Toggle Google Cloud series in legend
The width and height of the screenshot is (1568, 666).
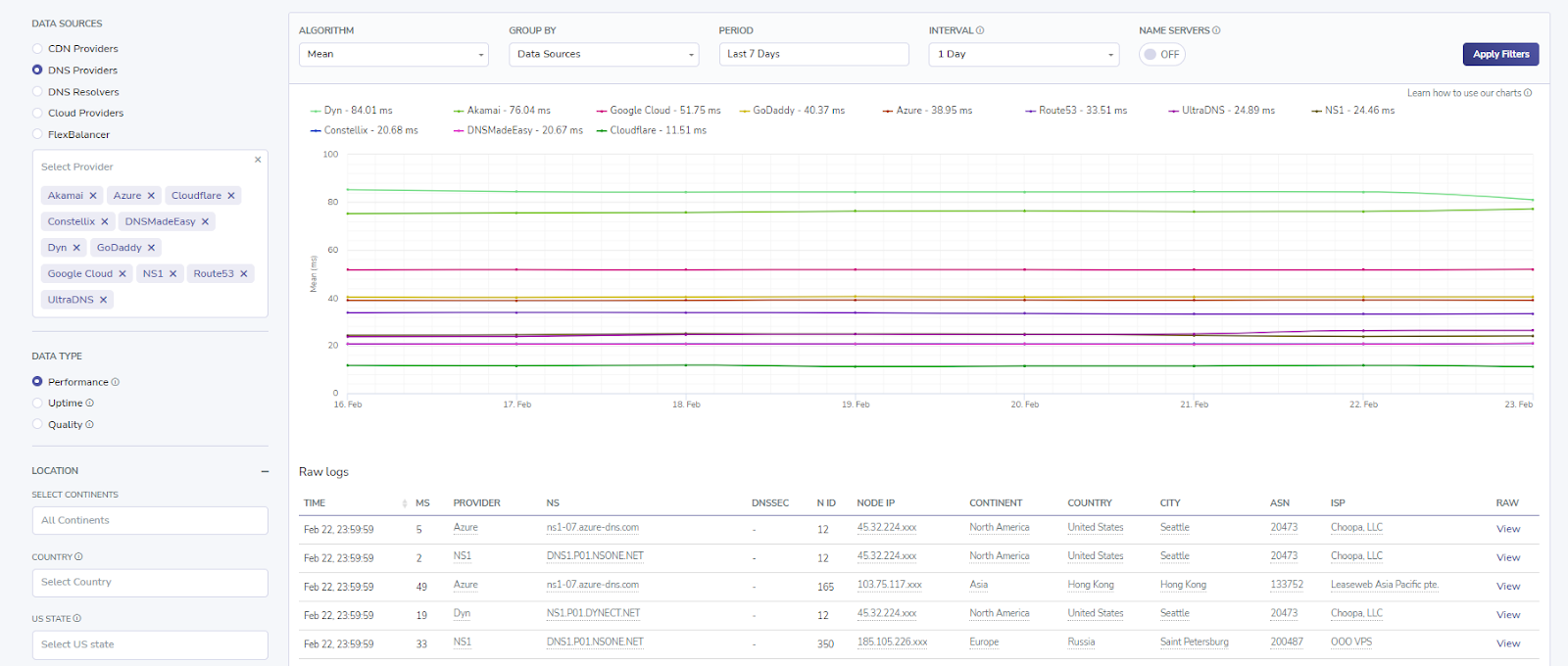[x=659, y=111]
